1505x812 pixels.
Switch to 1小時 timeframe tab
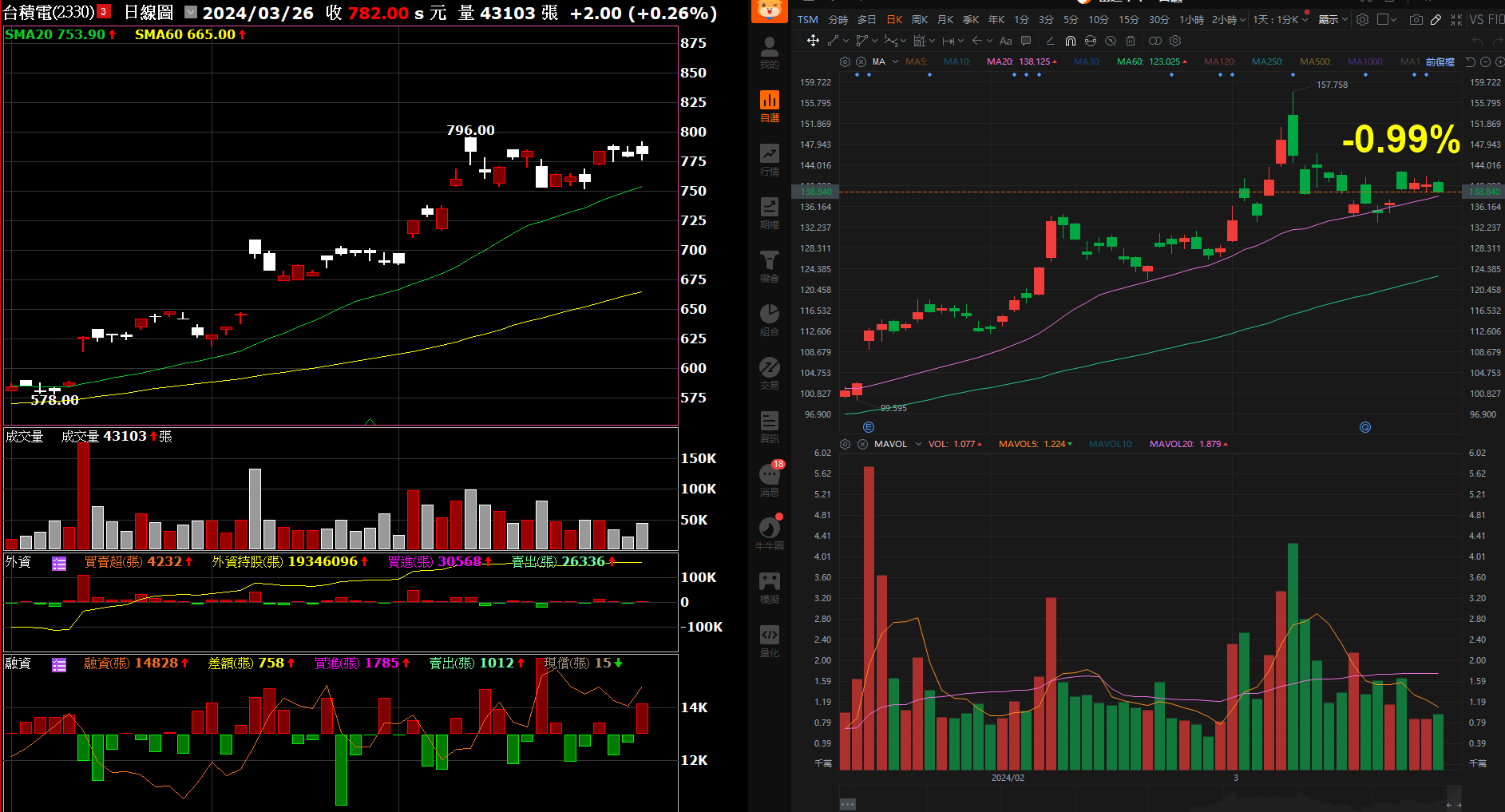pyautogui.click(x=1191, y=19)
